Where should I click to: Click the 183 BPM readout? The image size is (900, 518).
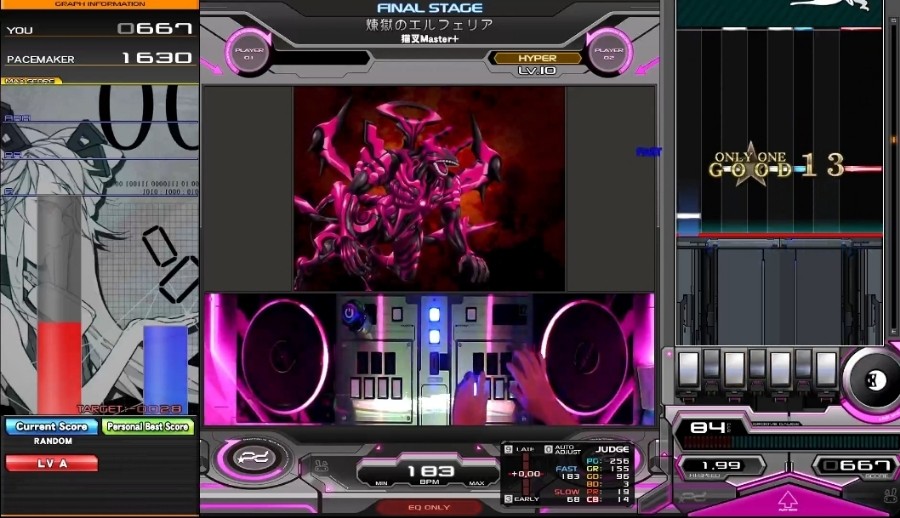pos(430,471)
